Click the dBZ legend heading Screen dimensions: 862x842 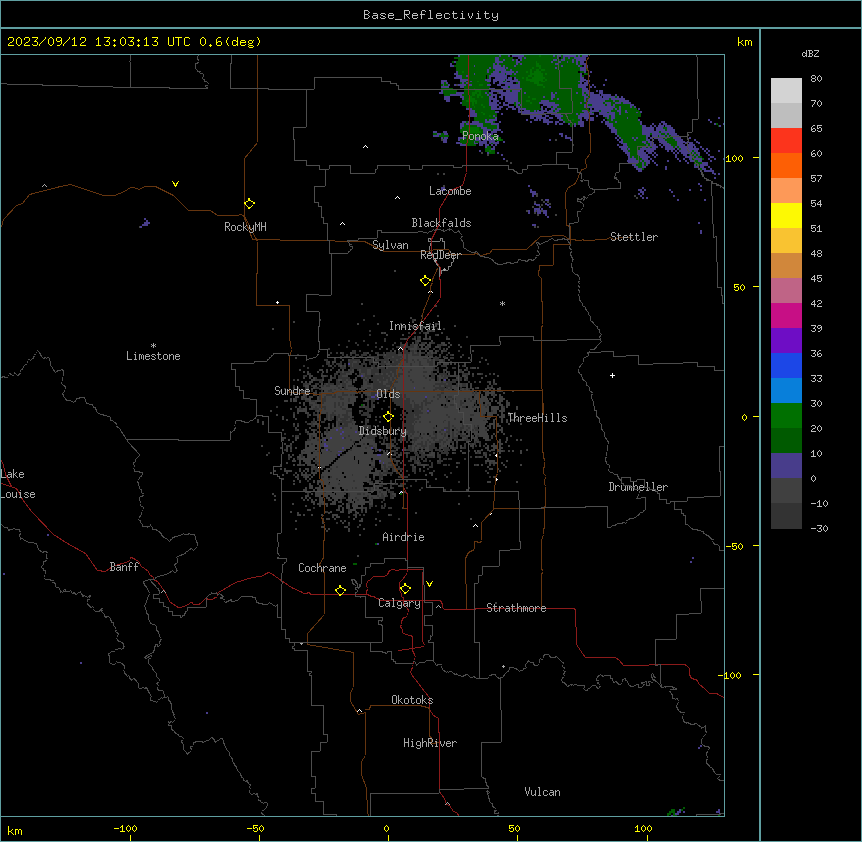coord(810,53)
